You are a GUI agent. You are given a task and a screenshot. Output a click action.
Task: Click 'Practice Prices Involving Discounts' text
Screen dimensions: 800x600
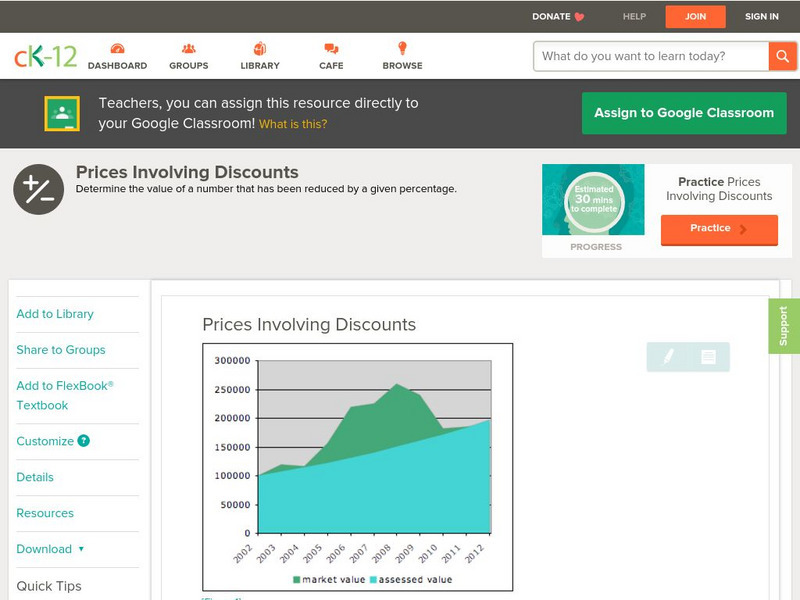coord(719,189)
